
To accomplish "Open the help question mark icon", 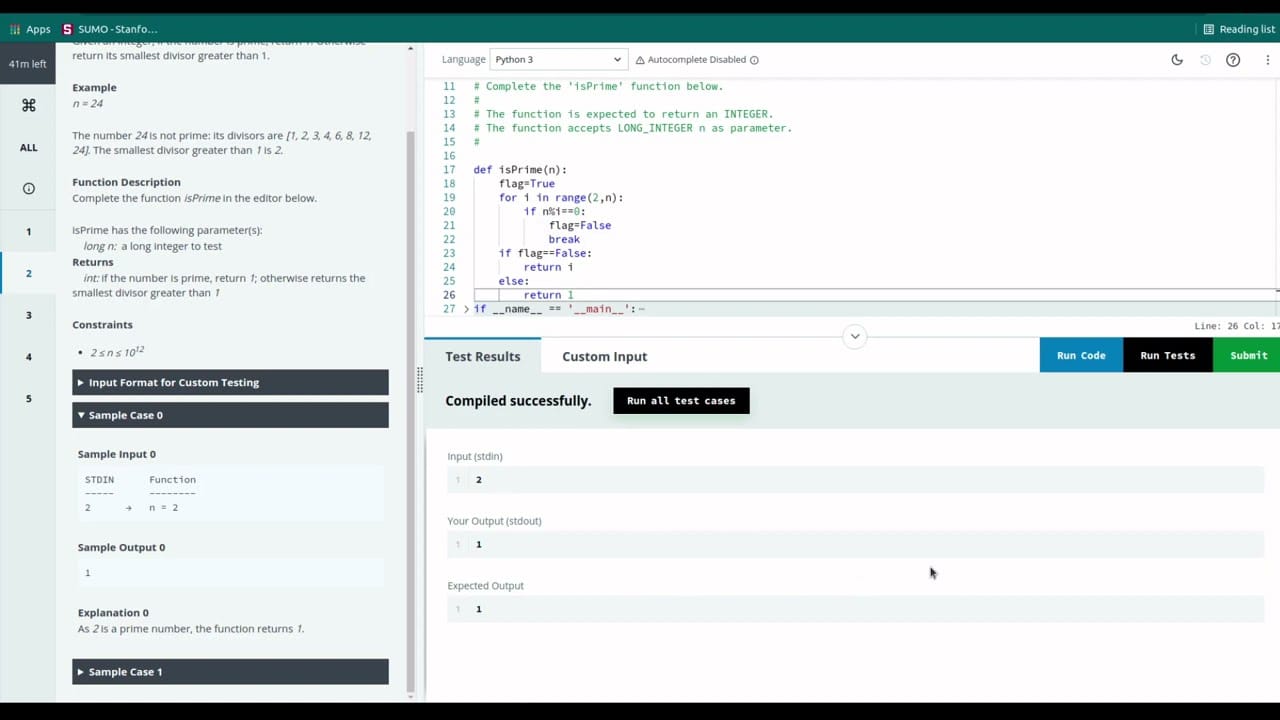I will coord(1233,60).
